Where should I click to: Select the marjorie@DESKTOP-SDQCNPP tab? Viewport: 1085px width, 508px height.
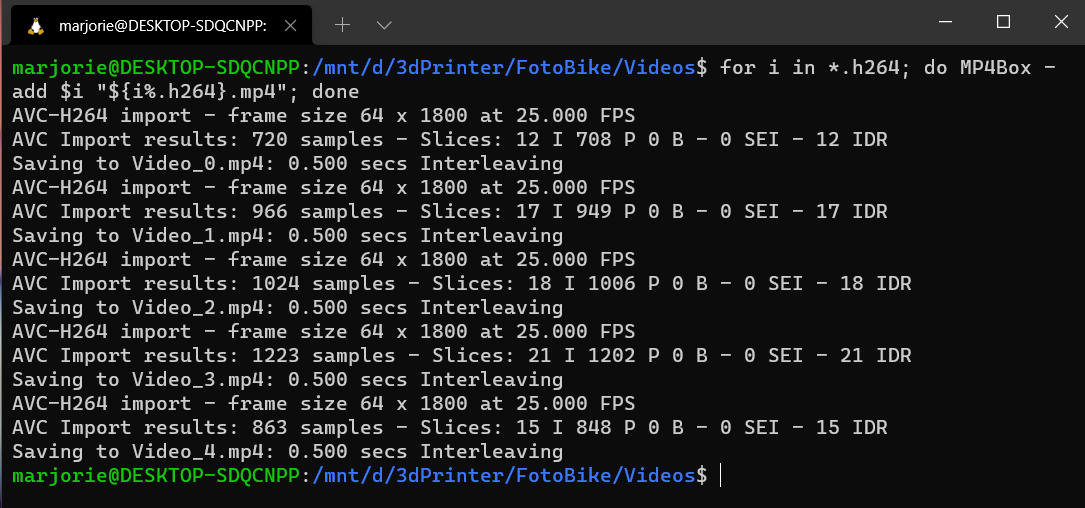(x=160, y=26)
